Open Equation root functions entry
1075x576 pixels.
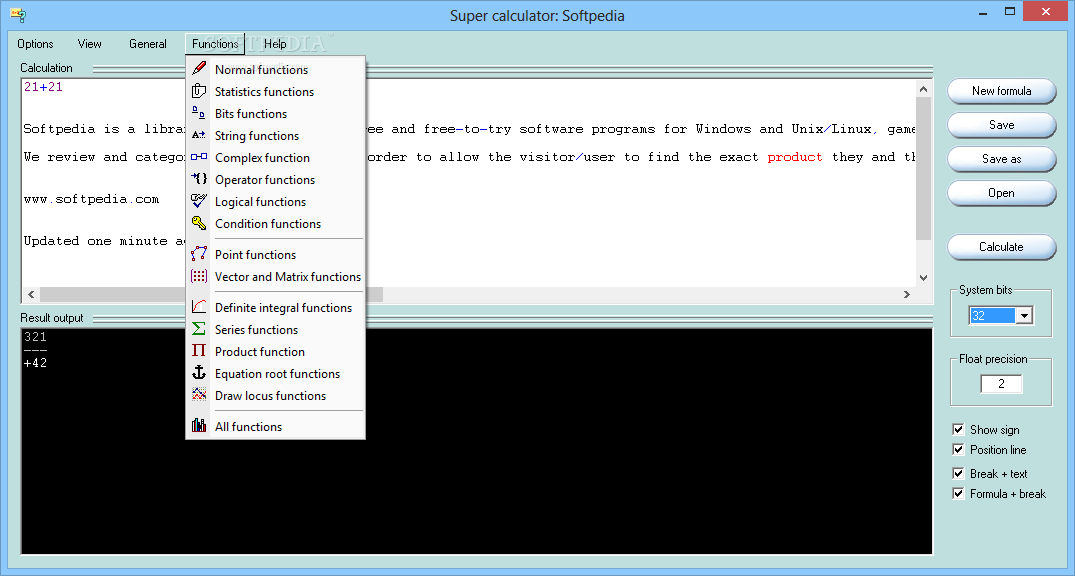tap(276, 373)
